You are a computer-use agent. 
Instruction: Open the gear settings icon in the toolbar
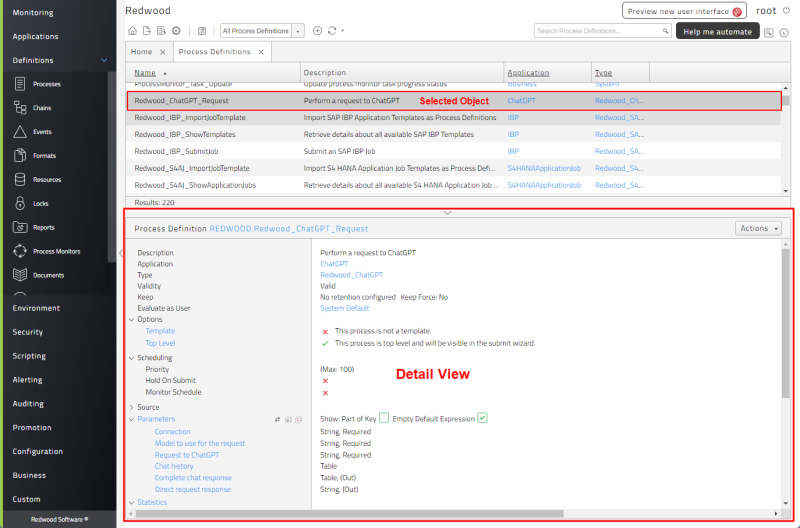click(x=177, y=31)
